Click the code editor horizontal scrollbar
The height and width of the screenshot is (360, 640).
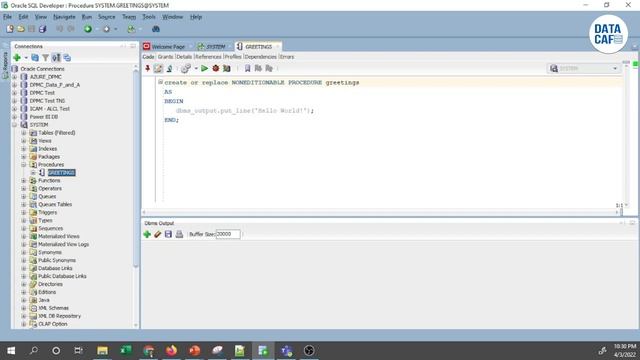[380, 212]
